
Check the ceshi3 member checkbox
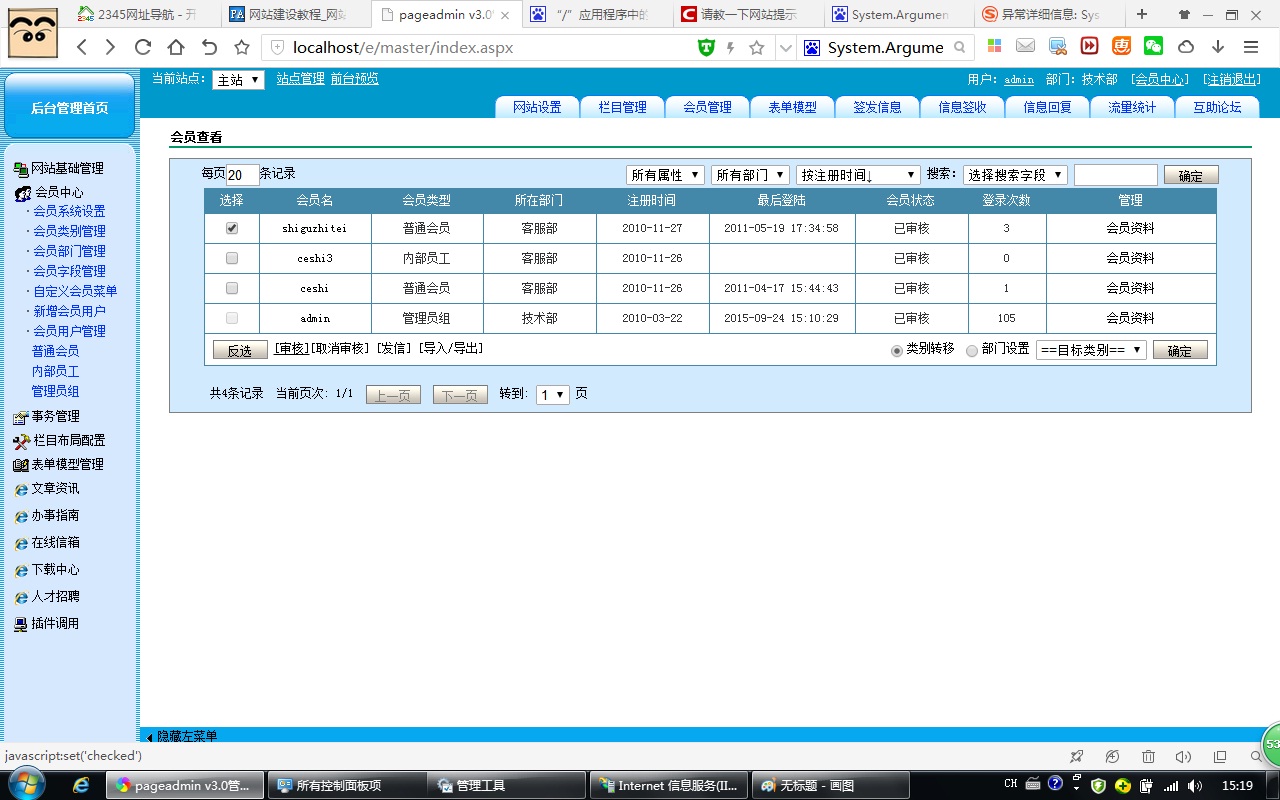click(232, 258)
